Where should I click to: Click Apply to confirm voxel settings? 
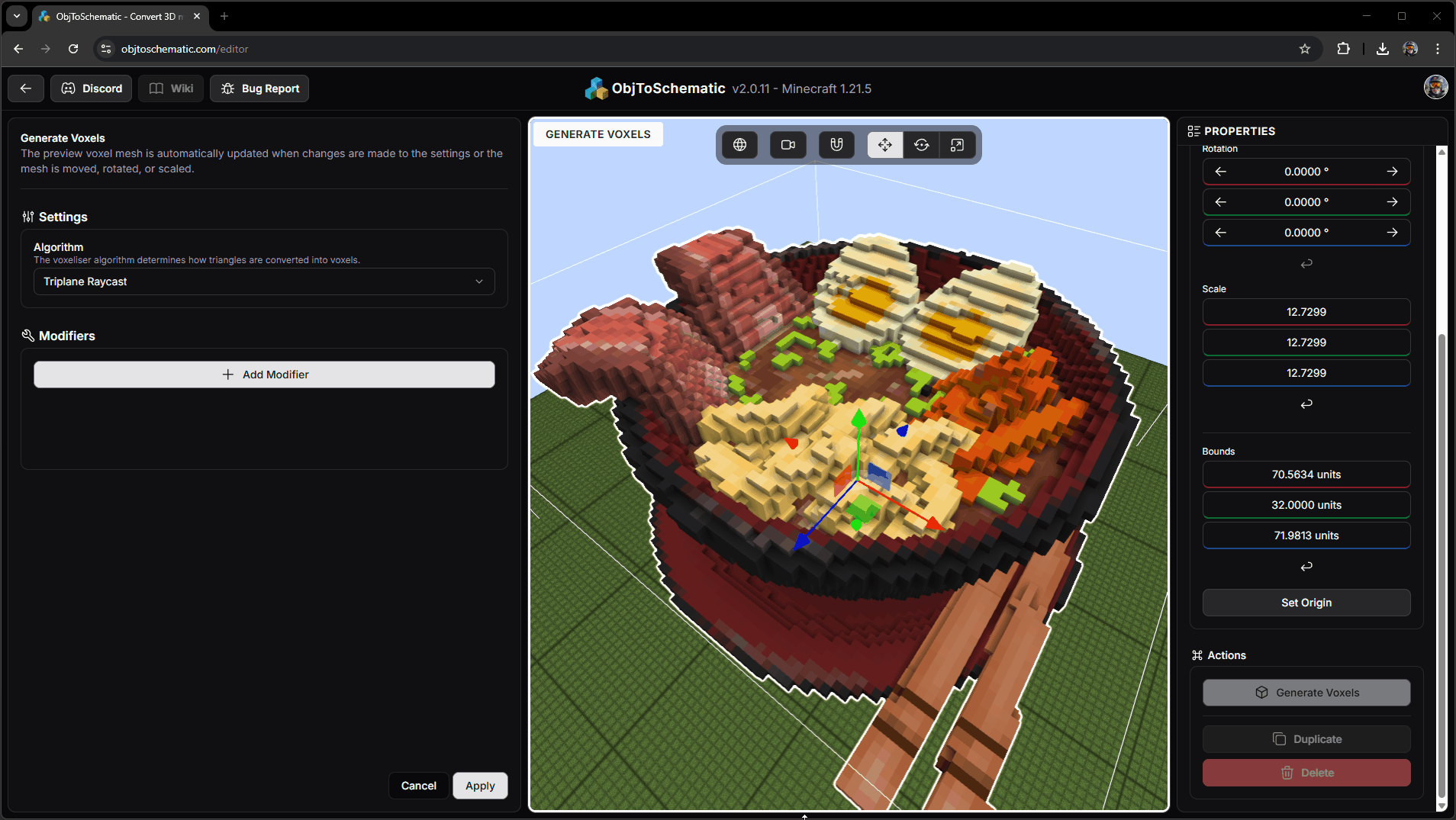pyautogui.click(x=480, y=786)
